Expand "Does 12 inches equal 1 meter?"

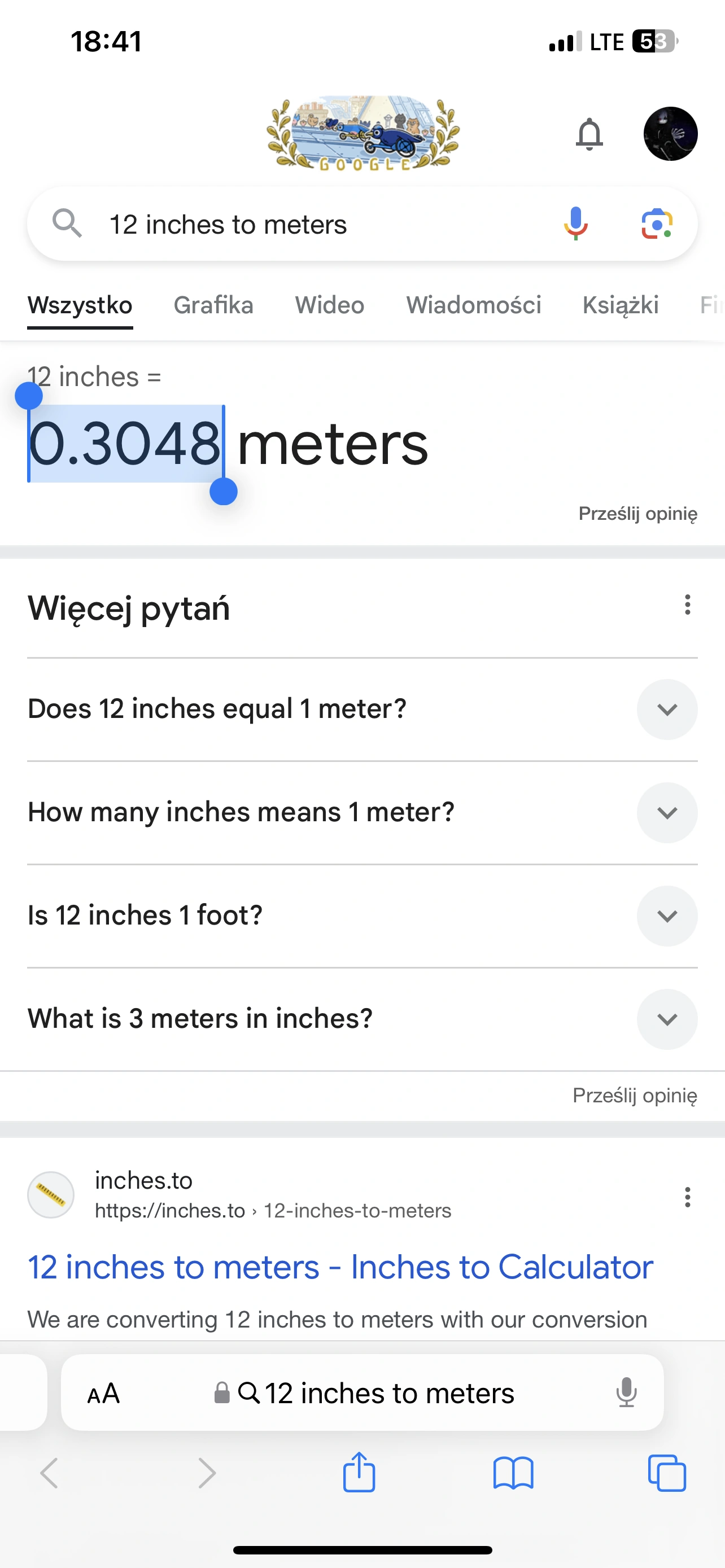click(667, 709)
